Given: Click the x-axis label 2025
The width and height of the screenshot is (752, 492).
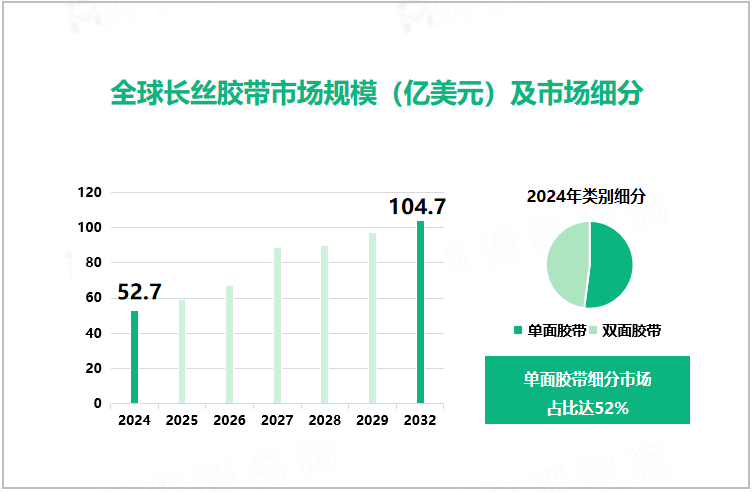Looking at the screenshot, I should pos(182,420).
